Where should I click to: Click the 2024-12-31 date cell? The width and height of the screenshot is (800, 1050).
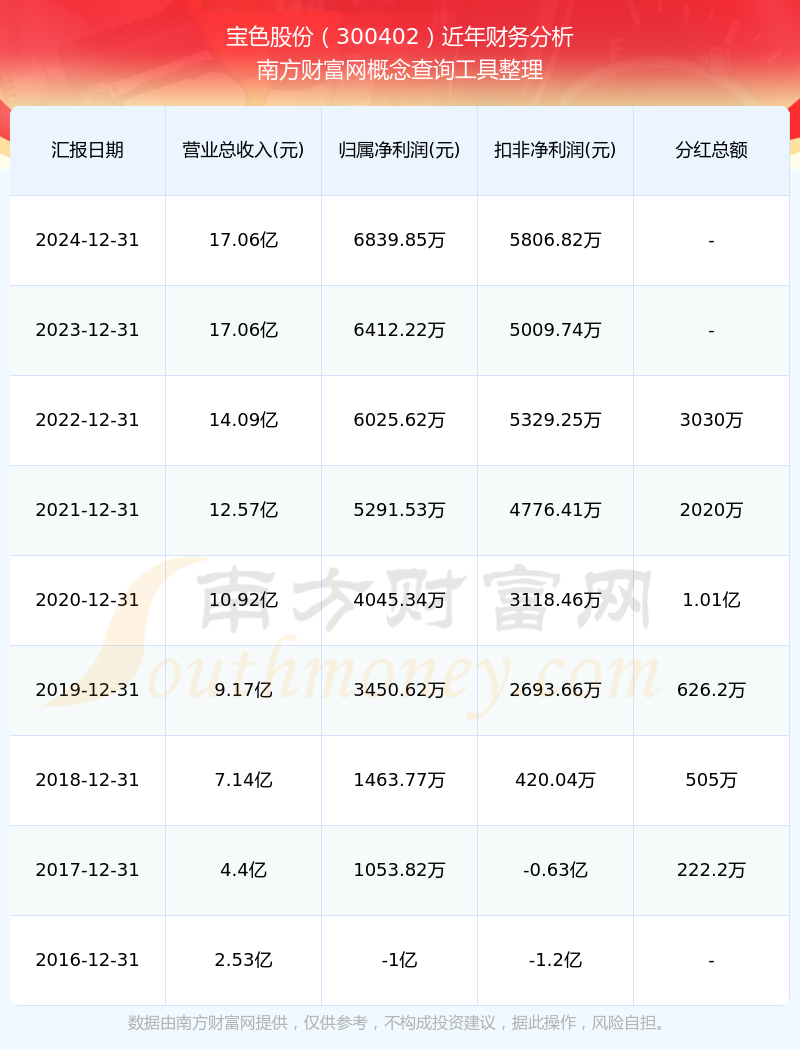(x=88, y=240)
